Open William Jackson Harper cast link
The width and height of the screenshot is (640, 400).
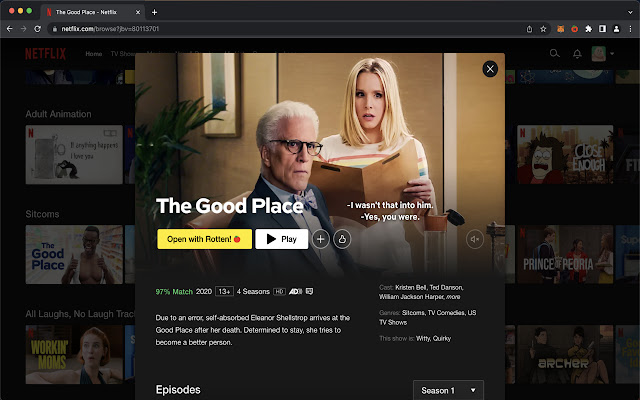pos(411,297)
